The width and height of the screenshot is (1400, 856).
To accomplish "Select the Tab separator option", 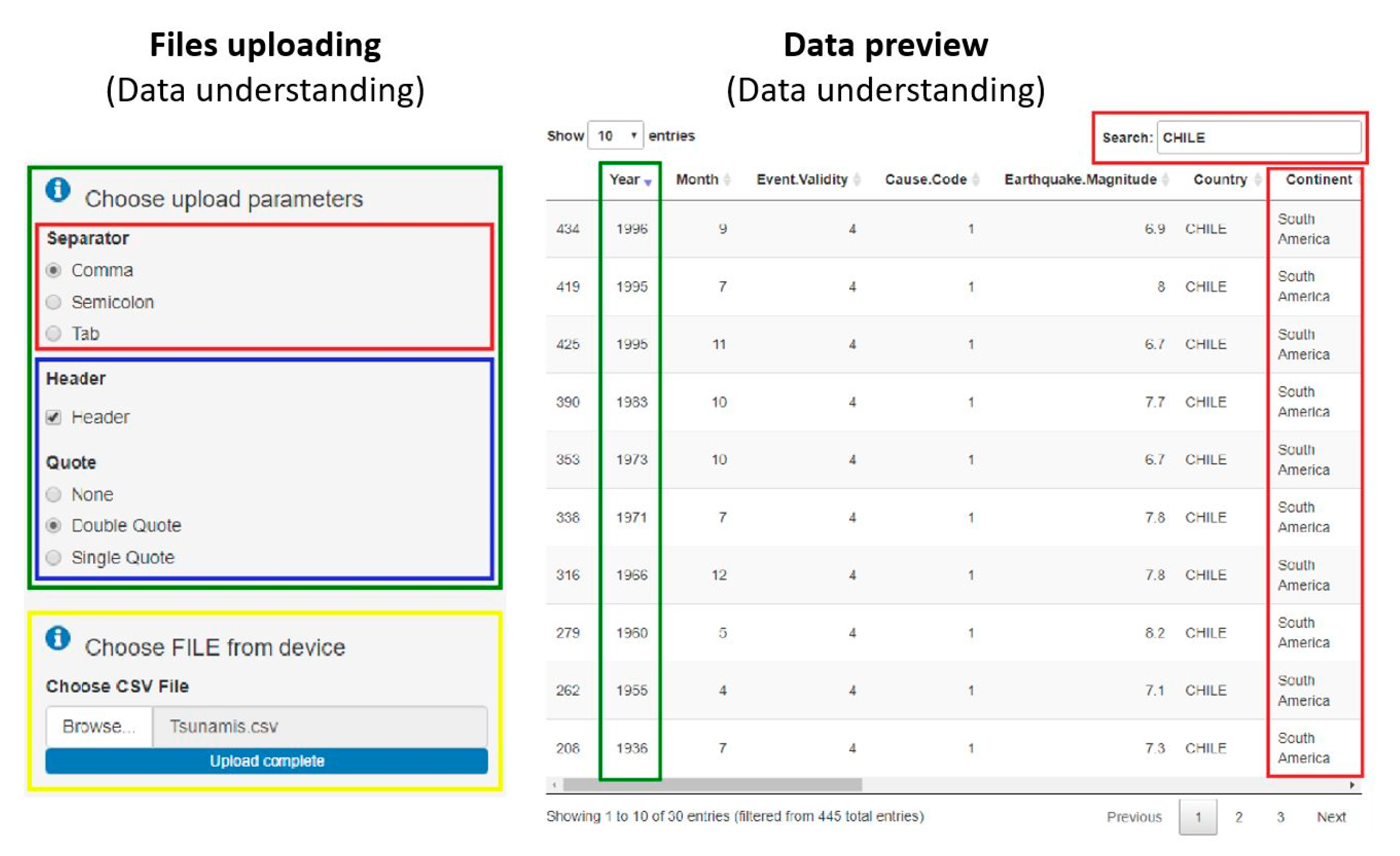I will click(x=53, y=333).
